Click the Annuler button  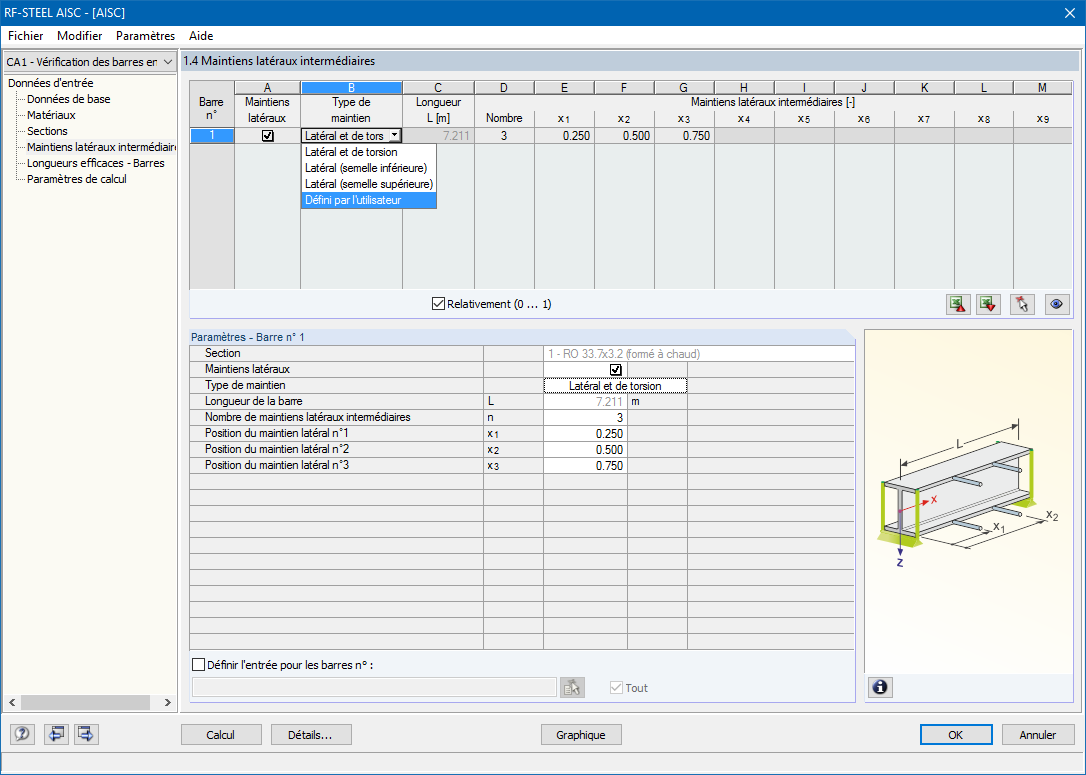1038,735
